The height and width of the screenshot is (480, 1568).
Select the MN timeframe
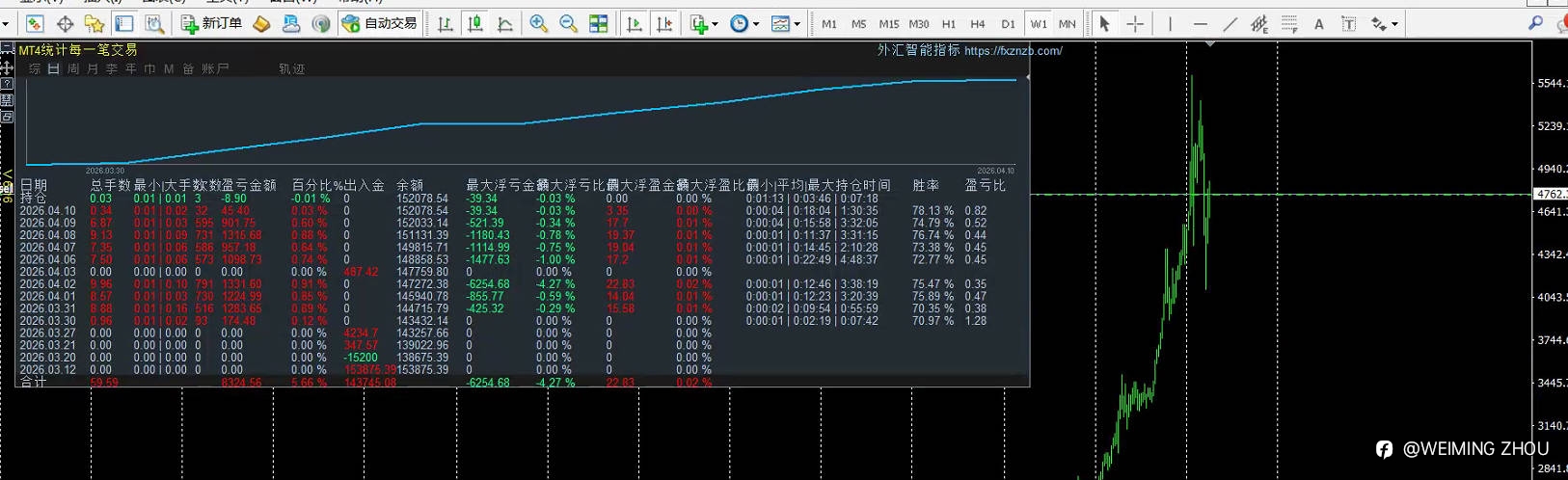[1068, 24]
